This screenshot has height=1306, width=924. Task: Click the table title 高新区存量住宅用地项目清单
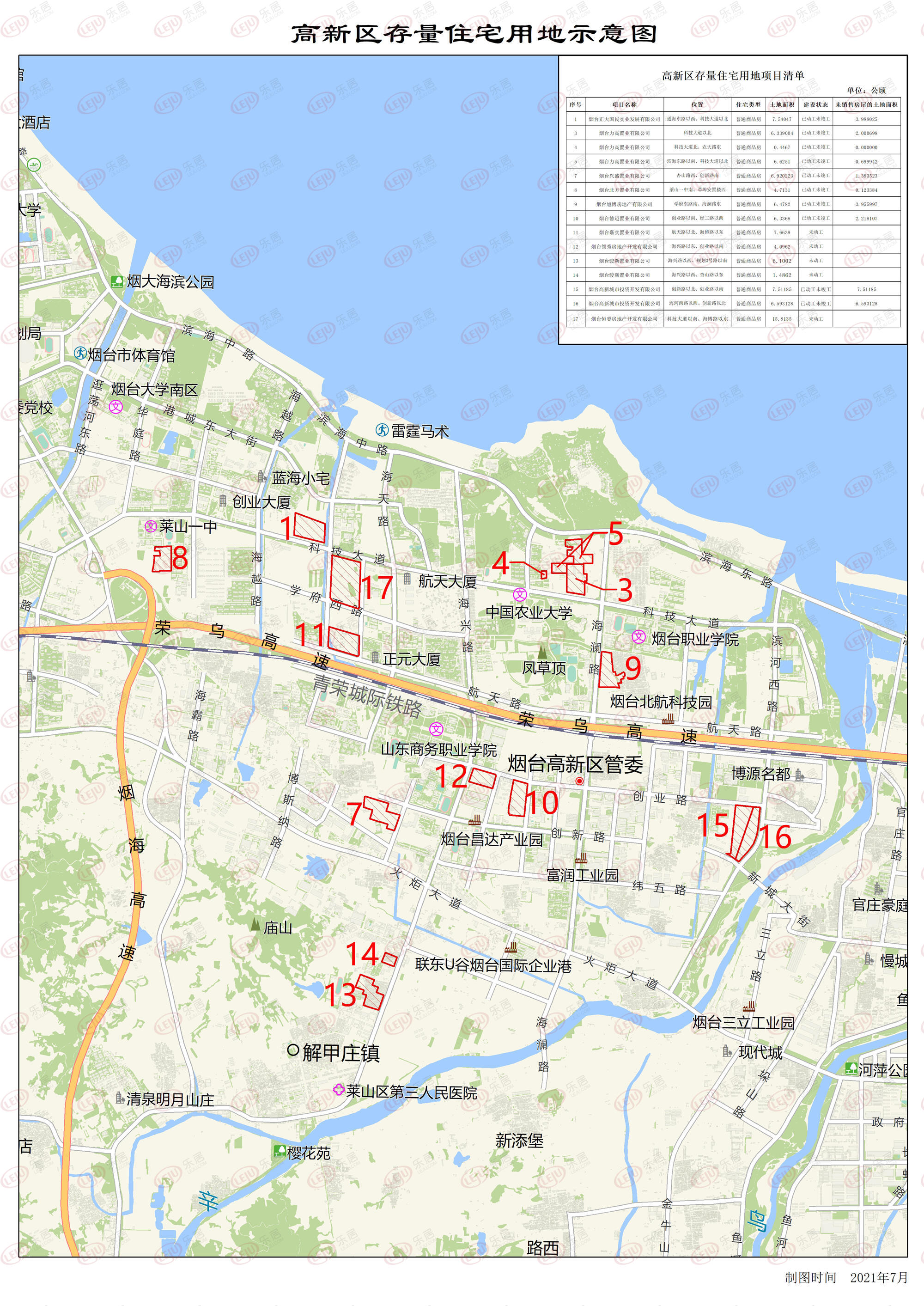(733, 76)
